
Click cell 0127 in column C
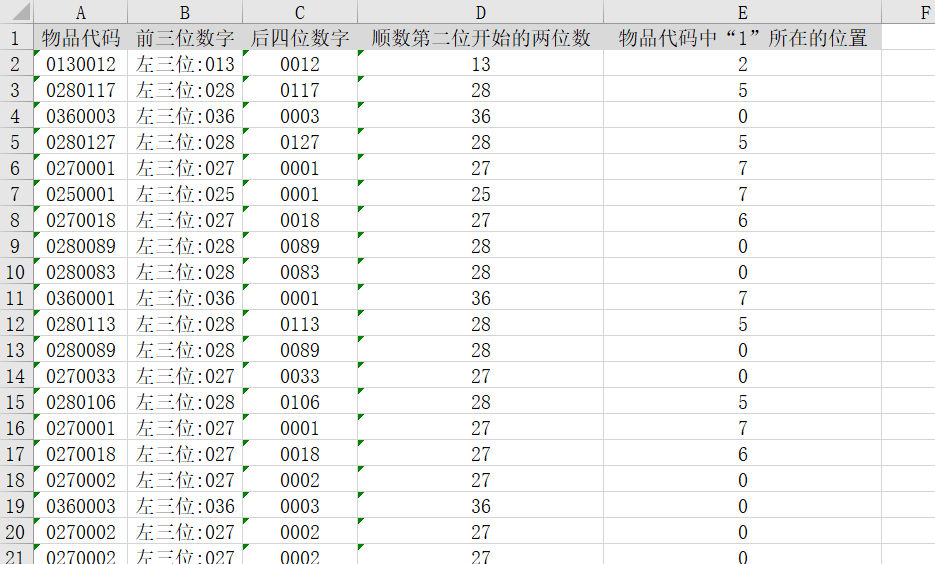300,141
